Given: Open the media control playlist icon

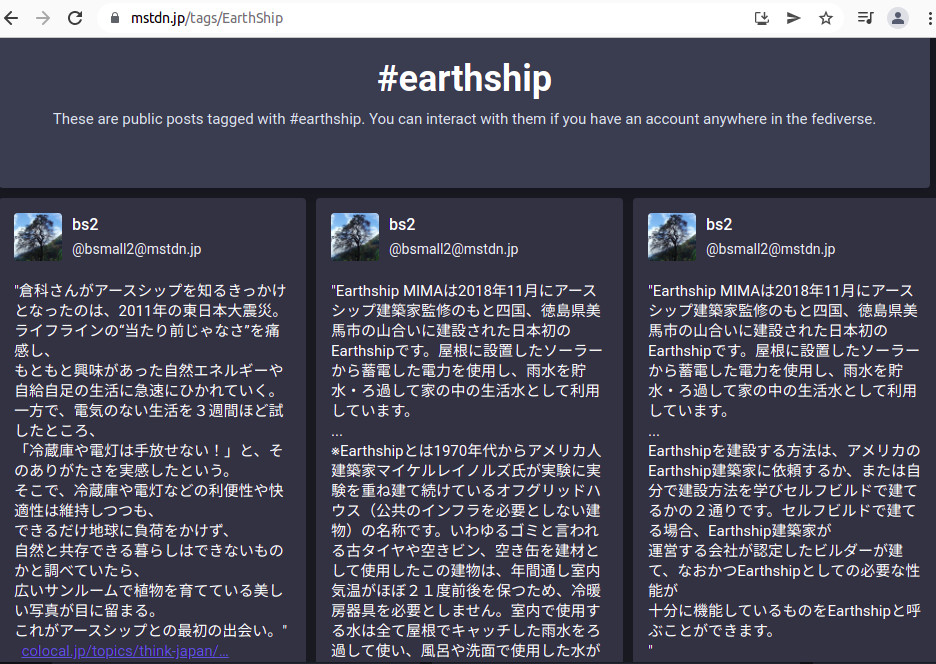Looking at the screenshot, I should [865, 18].
